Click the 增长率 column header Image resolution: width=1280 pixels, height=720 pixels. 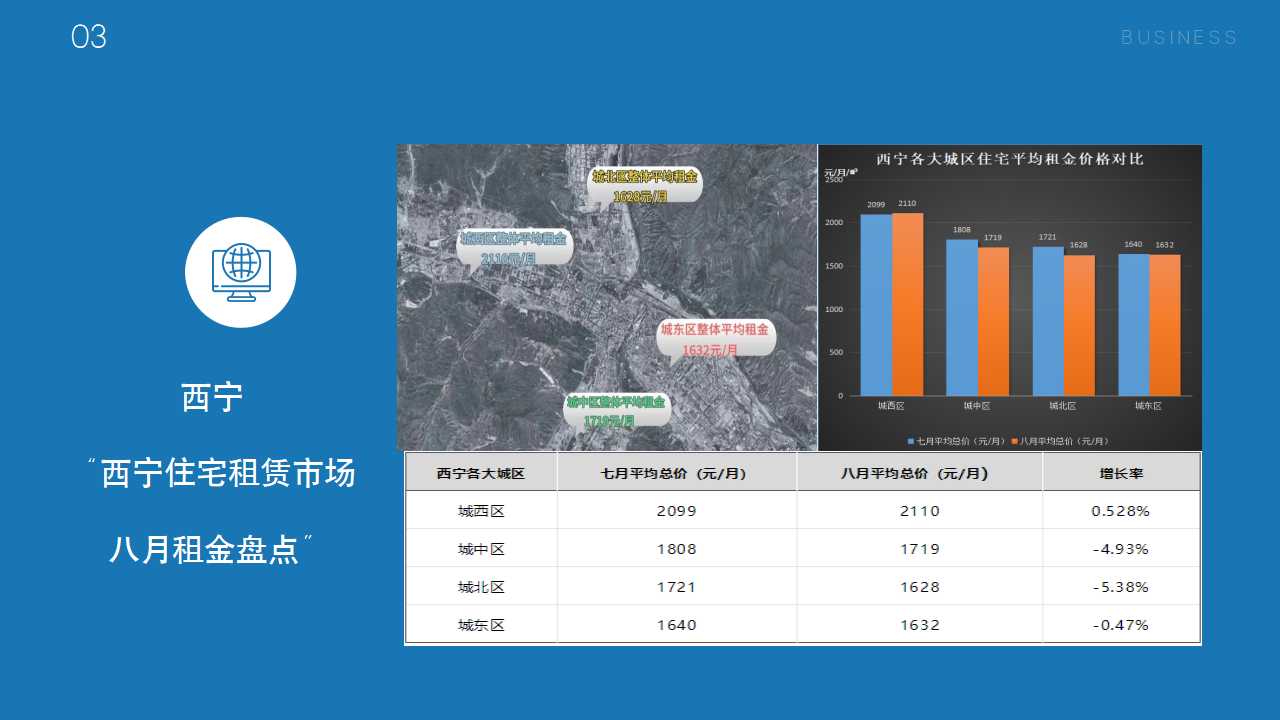[1120, 473]
